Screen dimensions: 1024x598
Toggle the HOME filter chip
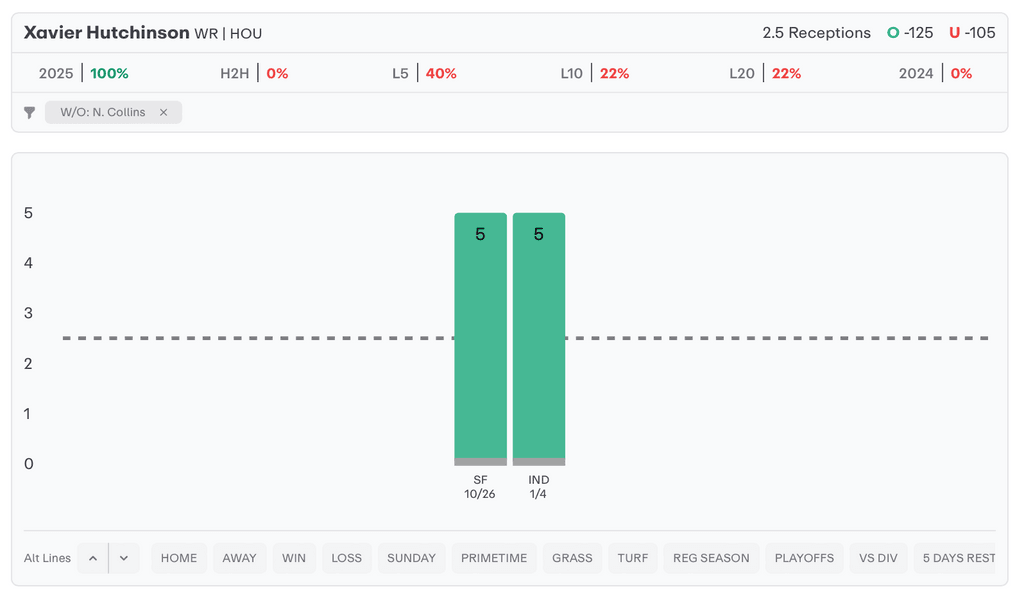(179, 558)
